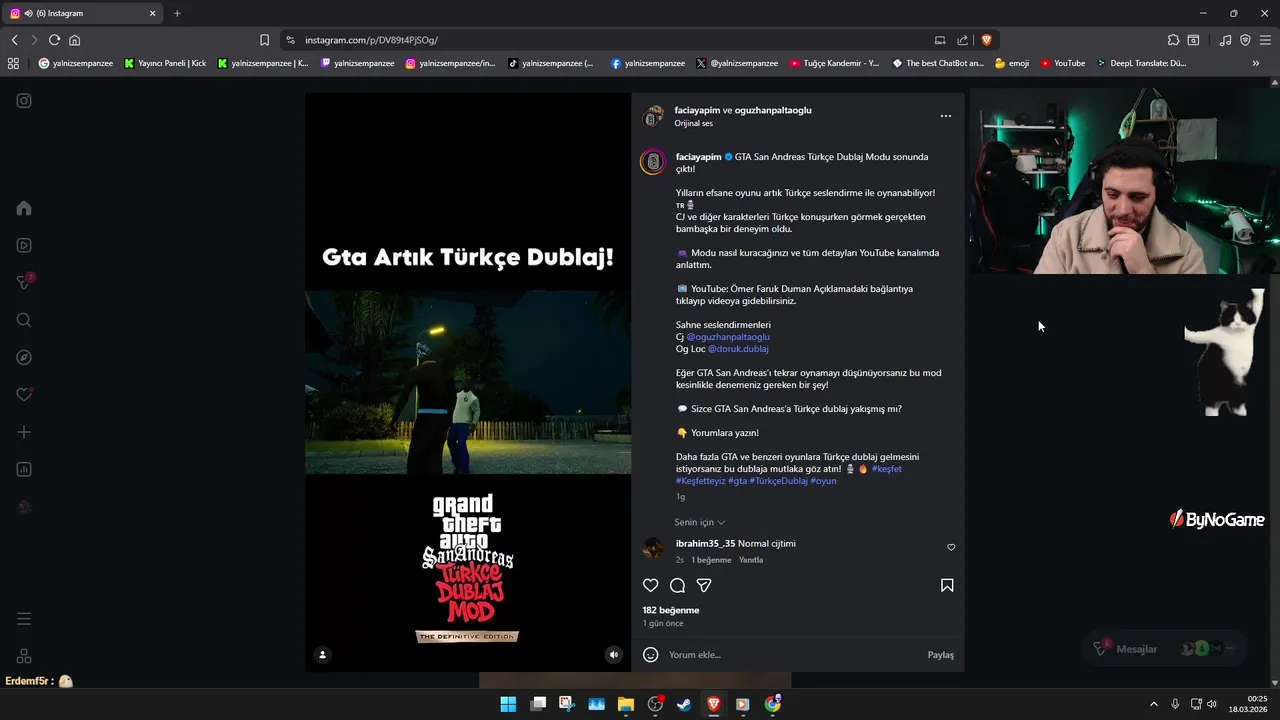Viewport: 1280px width, 720px height.
Task: Open the Mesajlar floating messages button
Action: tap(1165, 649)
